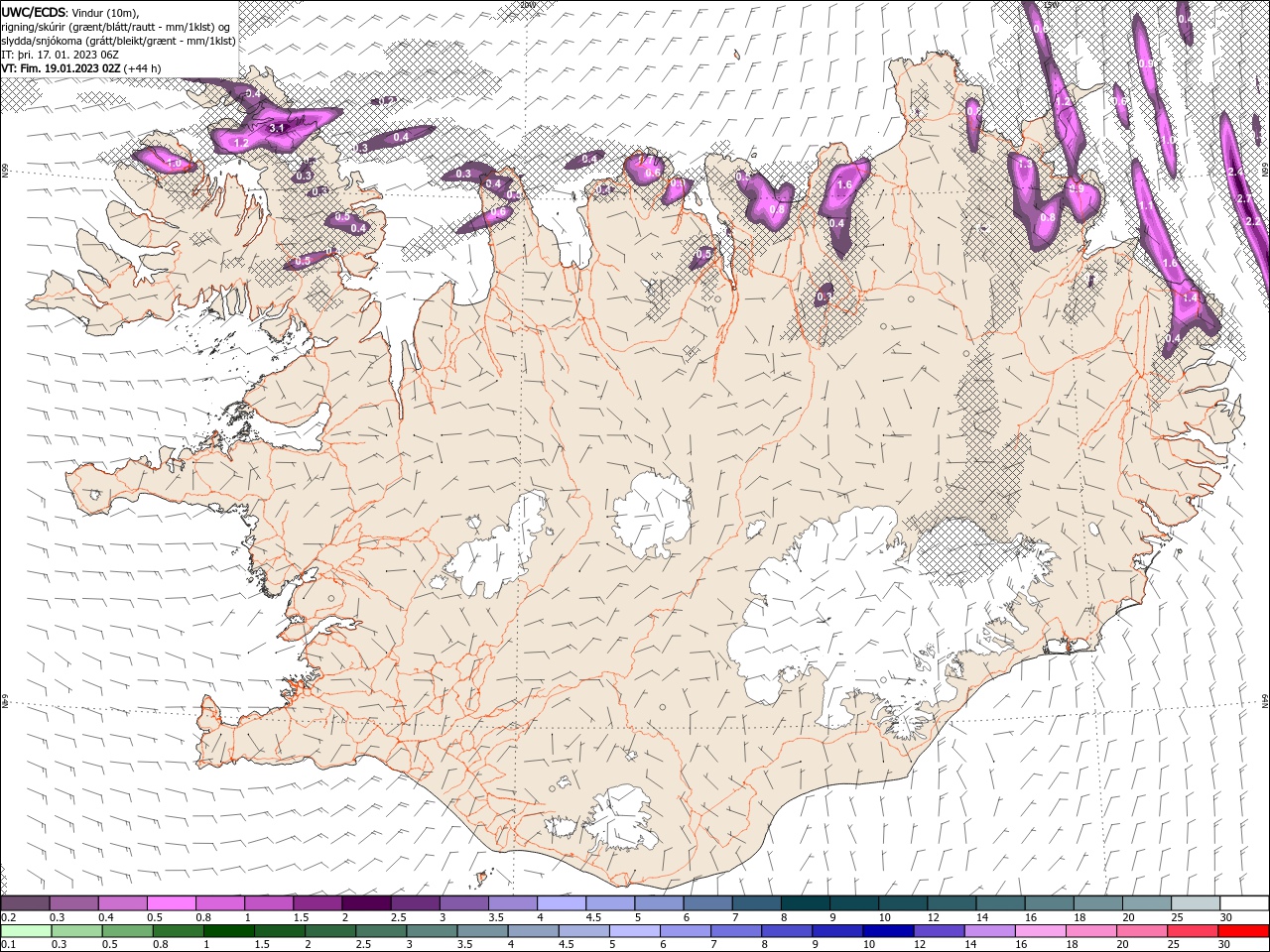The height and width of the screenshot is (952, 1270).
Task: Click the light pink 16 legend swatch
Action: [1041, 930]
